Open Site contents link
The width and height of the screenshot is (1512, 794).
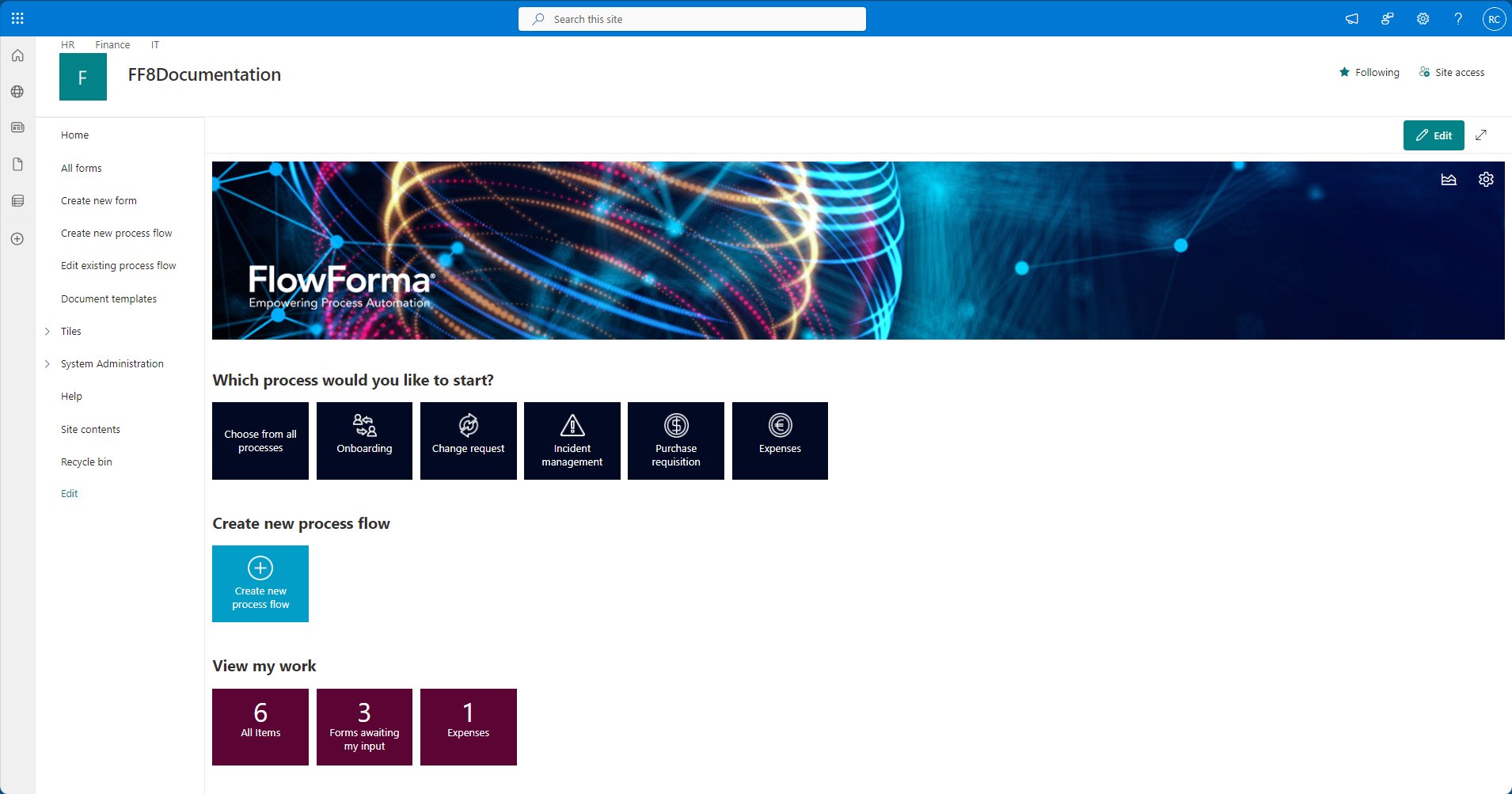[91, 430]
